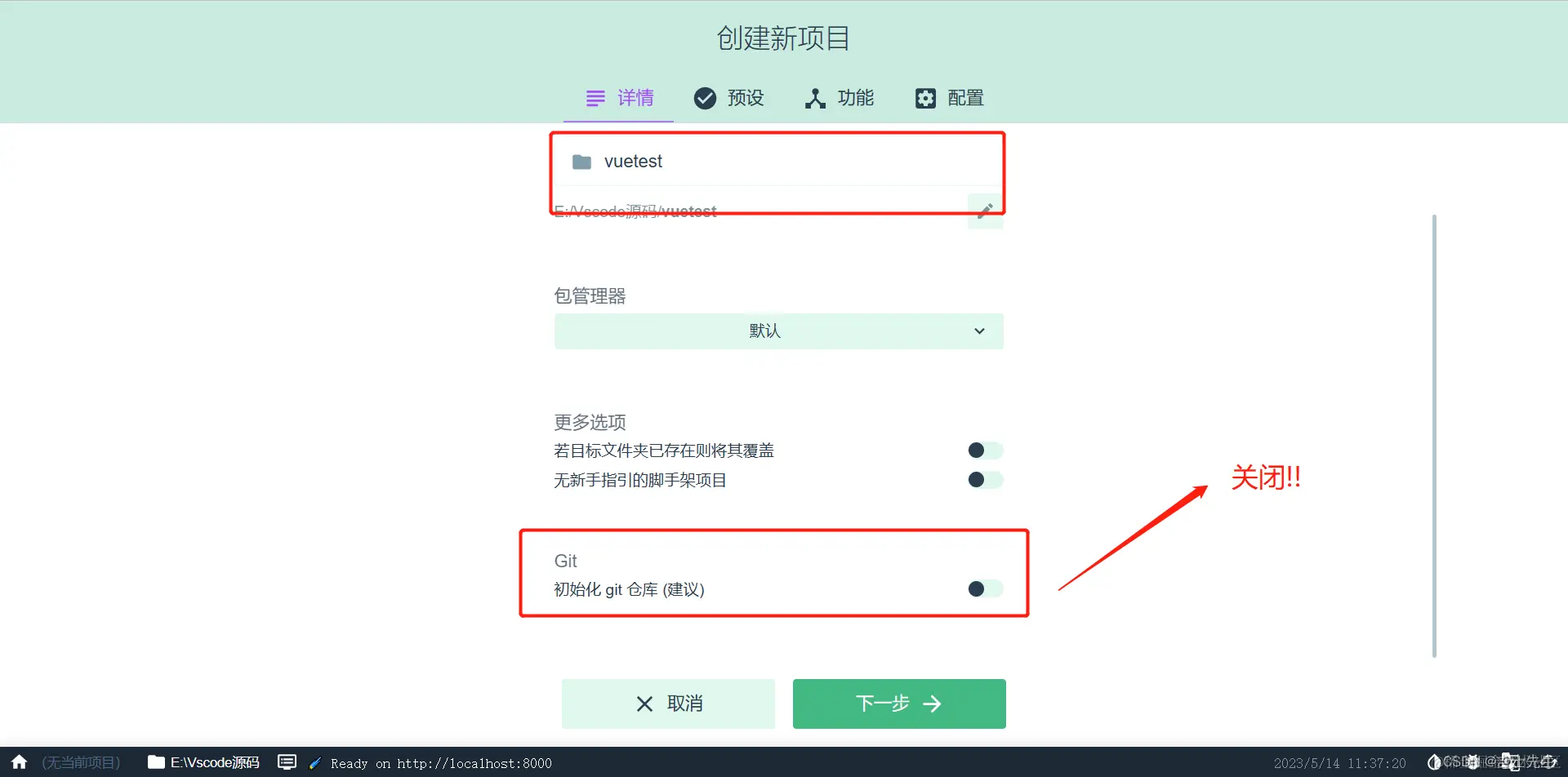Click the pencil icon beside 'Ready on http://localhost:8000'
1568x777 pixels.
[x=314, y=761]
